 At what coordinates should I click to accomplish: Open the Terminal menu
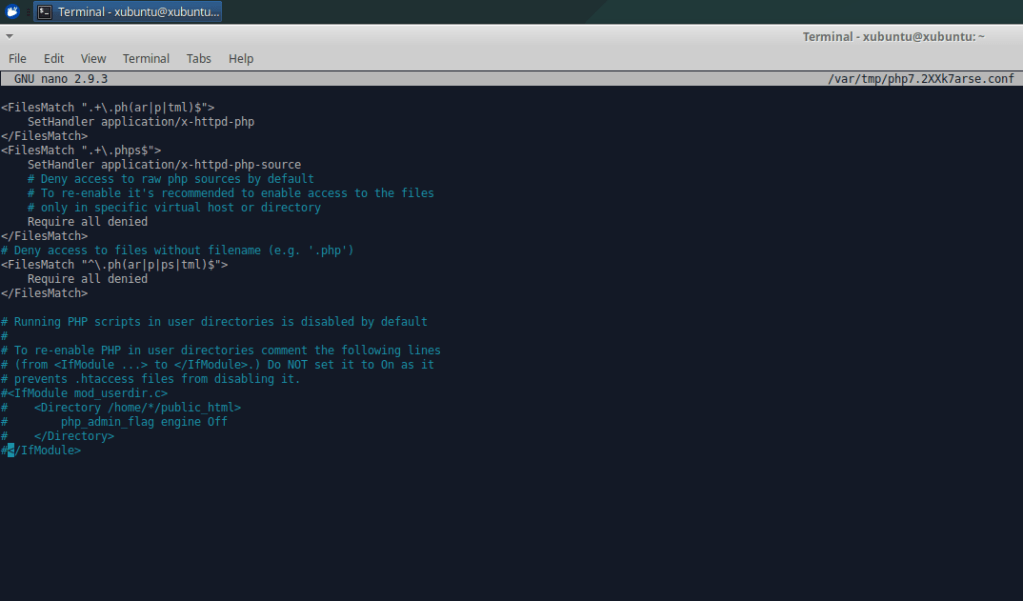point(146,59)
